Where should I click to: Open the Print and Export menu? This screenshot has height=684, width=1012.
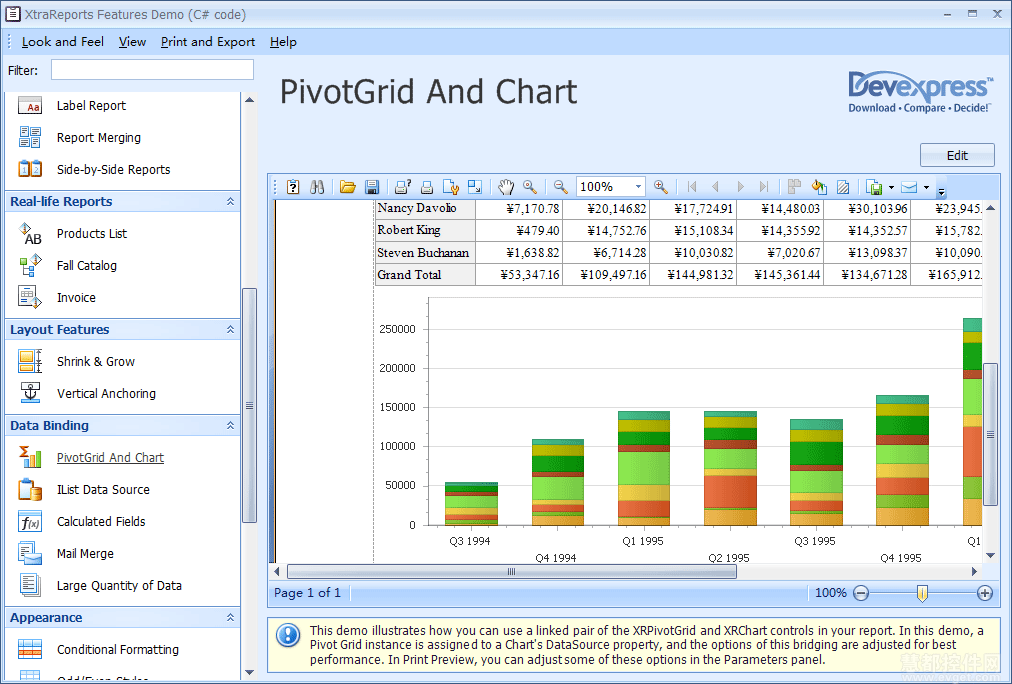click(x=208, y=42)
